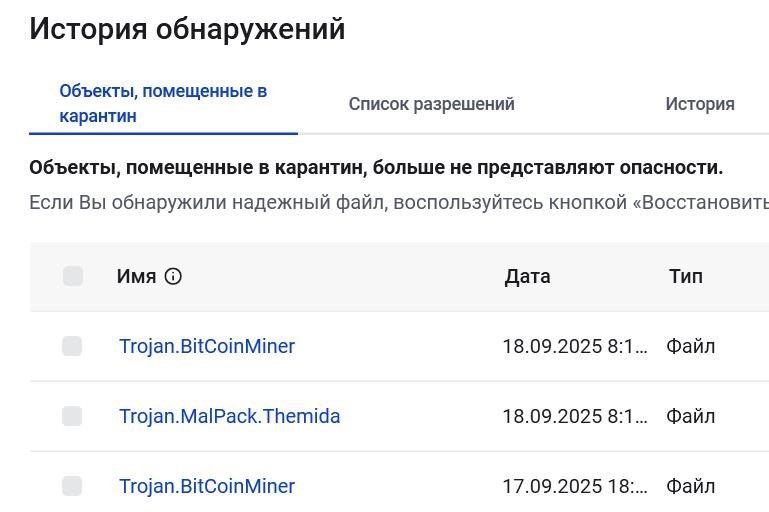The height and width of the screenshot is (512, 769).
Task: Open the Объекты, помещенные в карантин tab
Action: pyautogui.click(x=163, y=103)
